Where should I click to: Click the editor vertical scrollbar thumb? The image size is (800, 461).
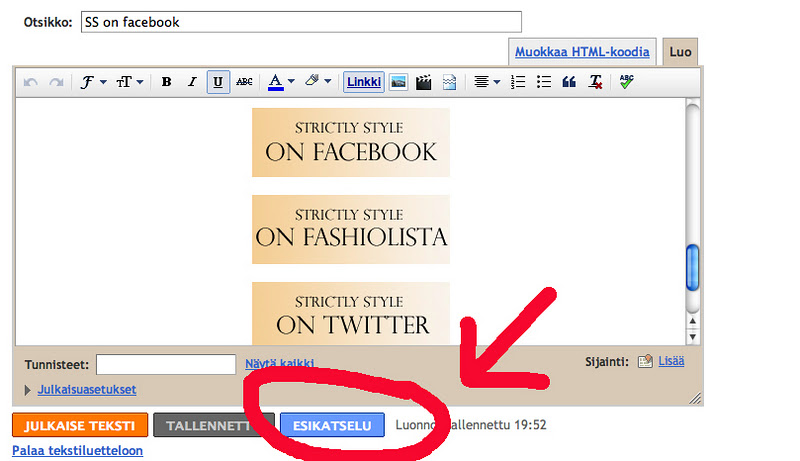pyautogui.click(x=692, y=268)
